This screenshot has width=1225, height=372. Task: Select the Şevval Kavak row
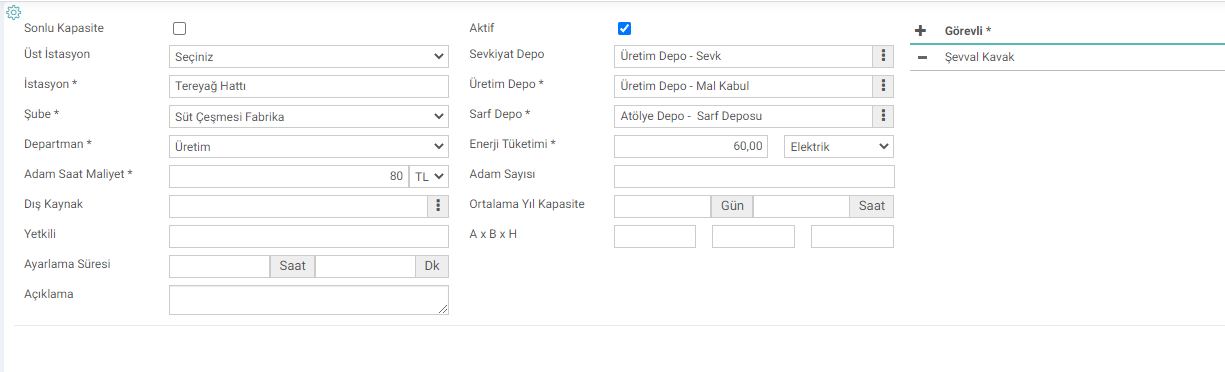pos(1067,58)
